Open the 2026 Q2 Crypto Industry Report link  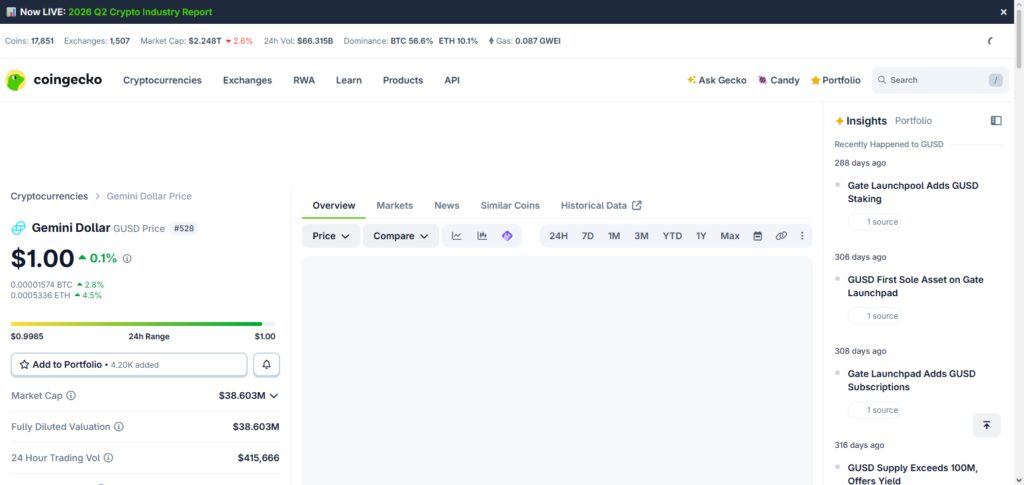[140, 12]
